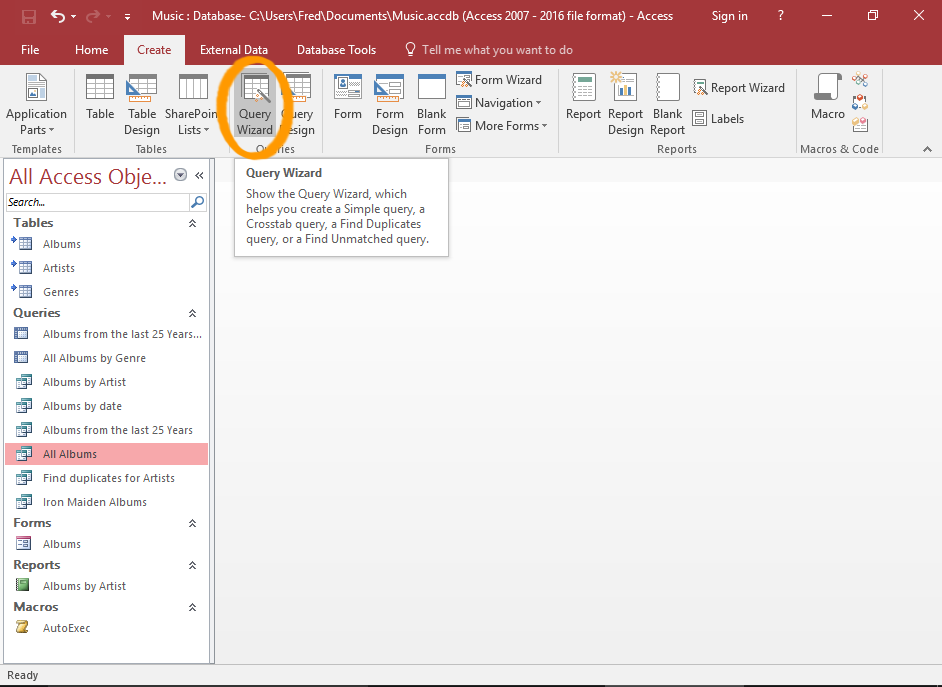Click the Undo arrow icon
The height and width of the screenshot is (687, 942).
coord(58,16)
